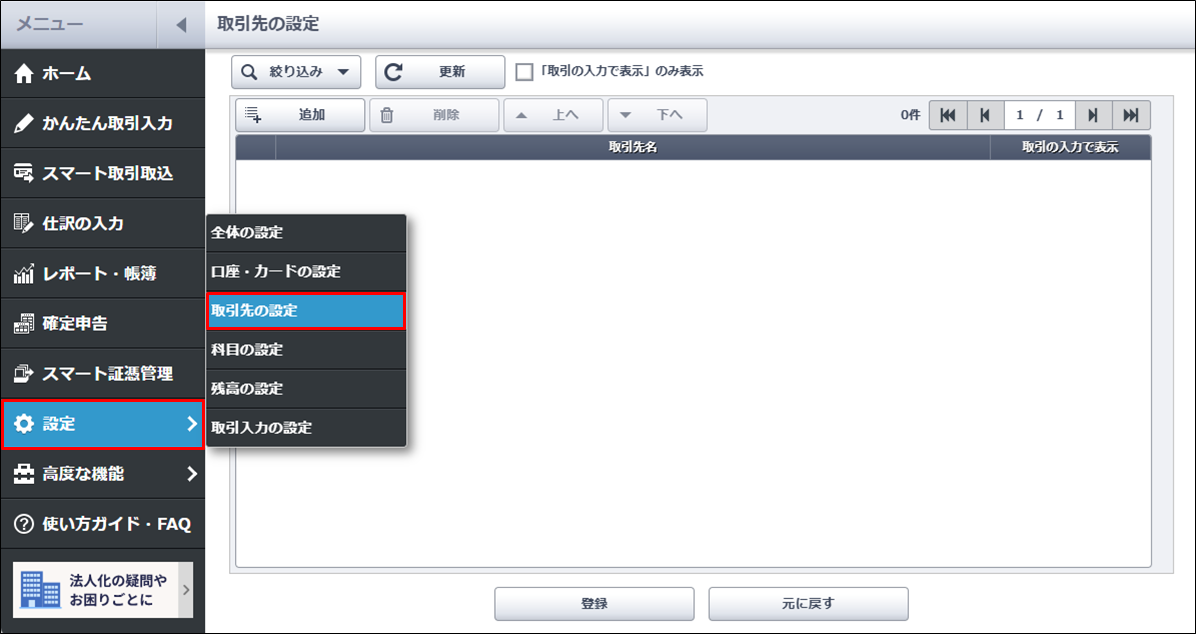Click the 削除 trash button
The height and width of the screenshot is (634, 1196).
click(435, 115)
